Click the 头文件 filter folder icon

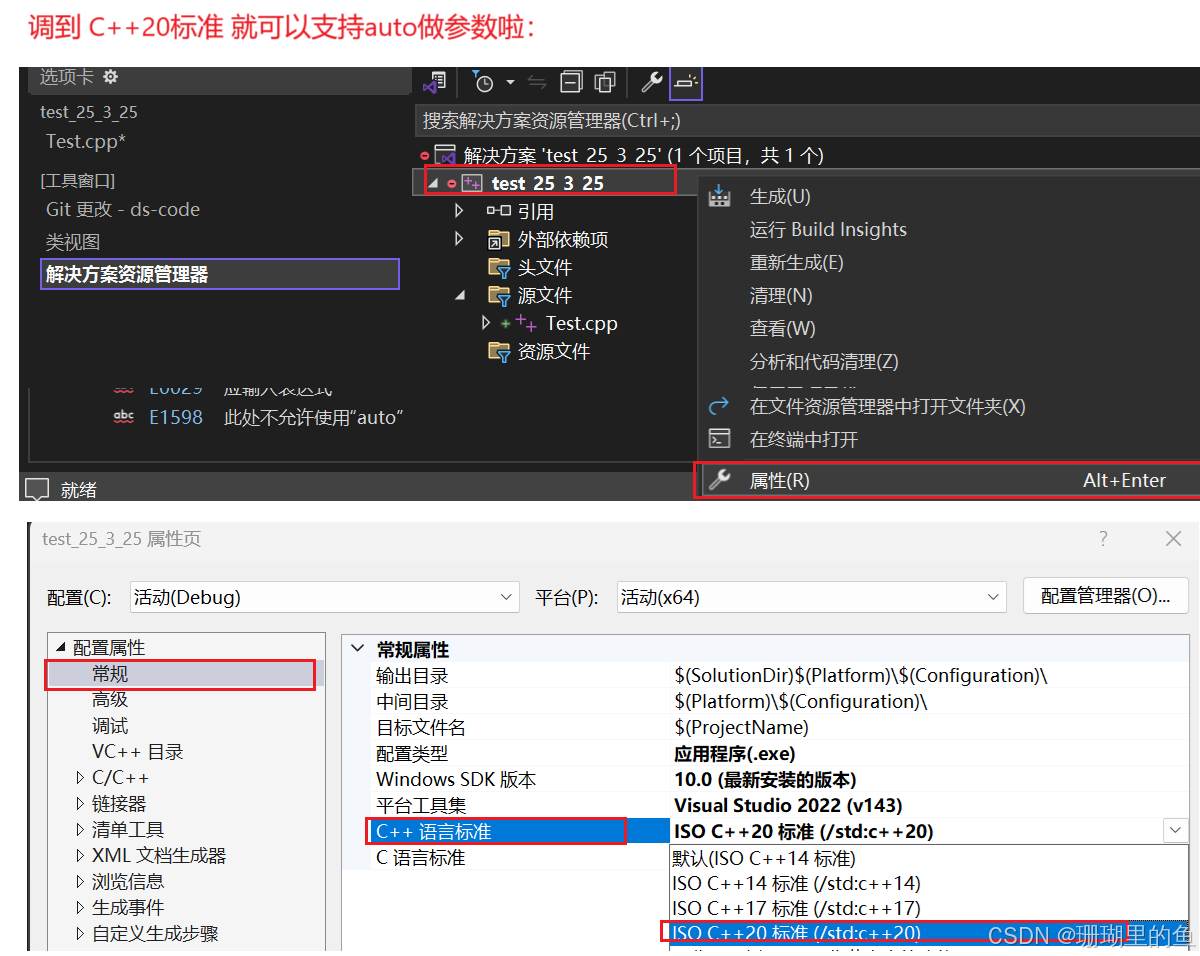pos(498,267)
